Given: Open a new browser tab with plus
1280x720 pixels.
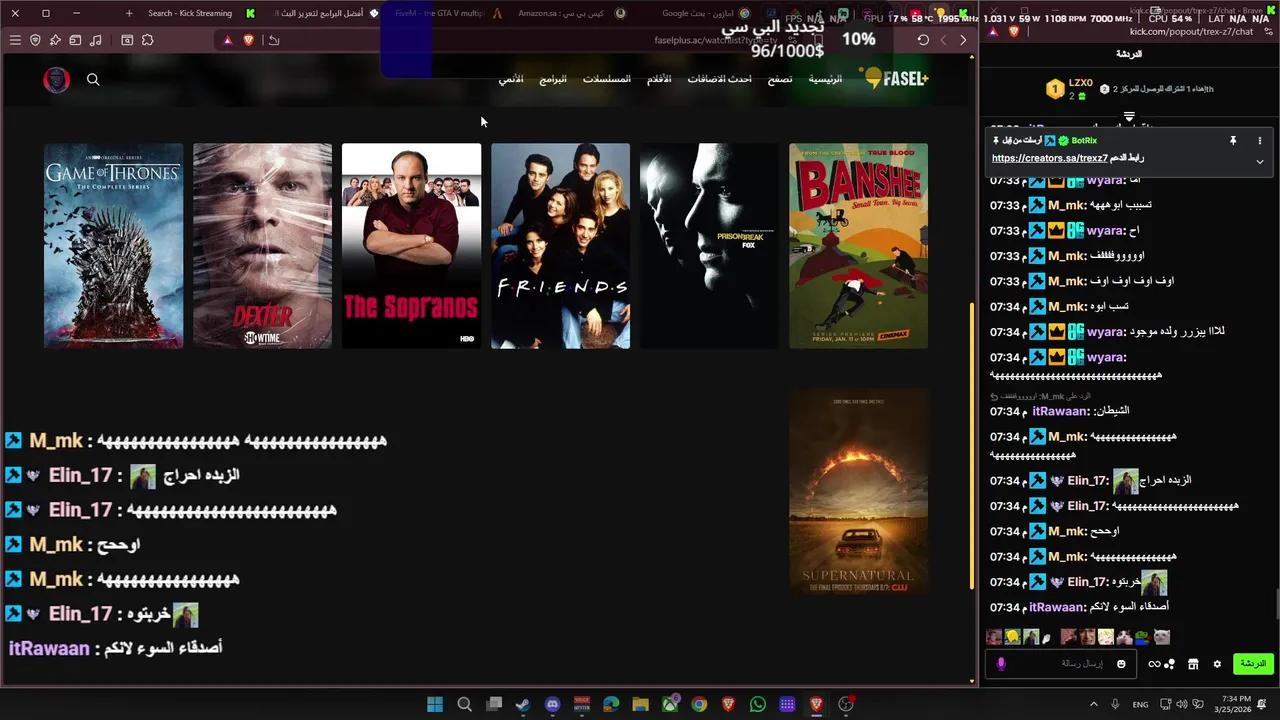Looking at the screenshot, I should (x=129, y=13).
